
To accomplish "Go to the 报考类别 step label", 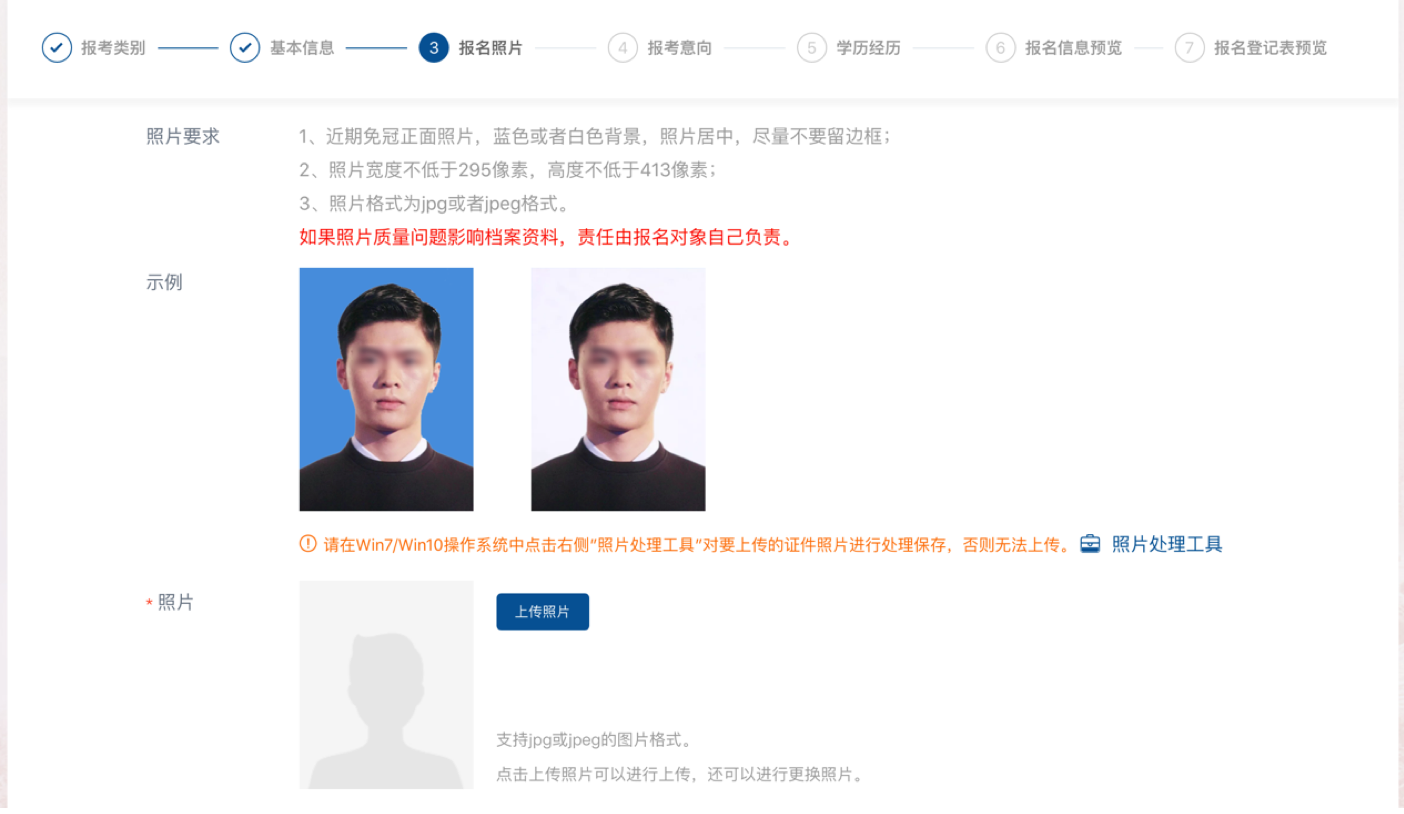I will point(113,48).
